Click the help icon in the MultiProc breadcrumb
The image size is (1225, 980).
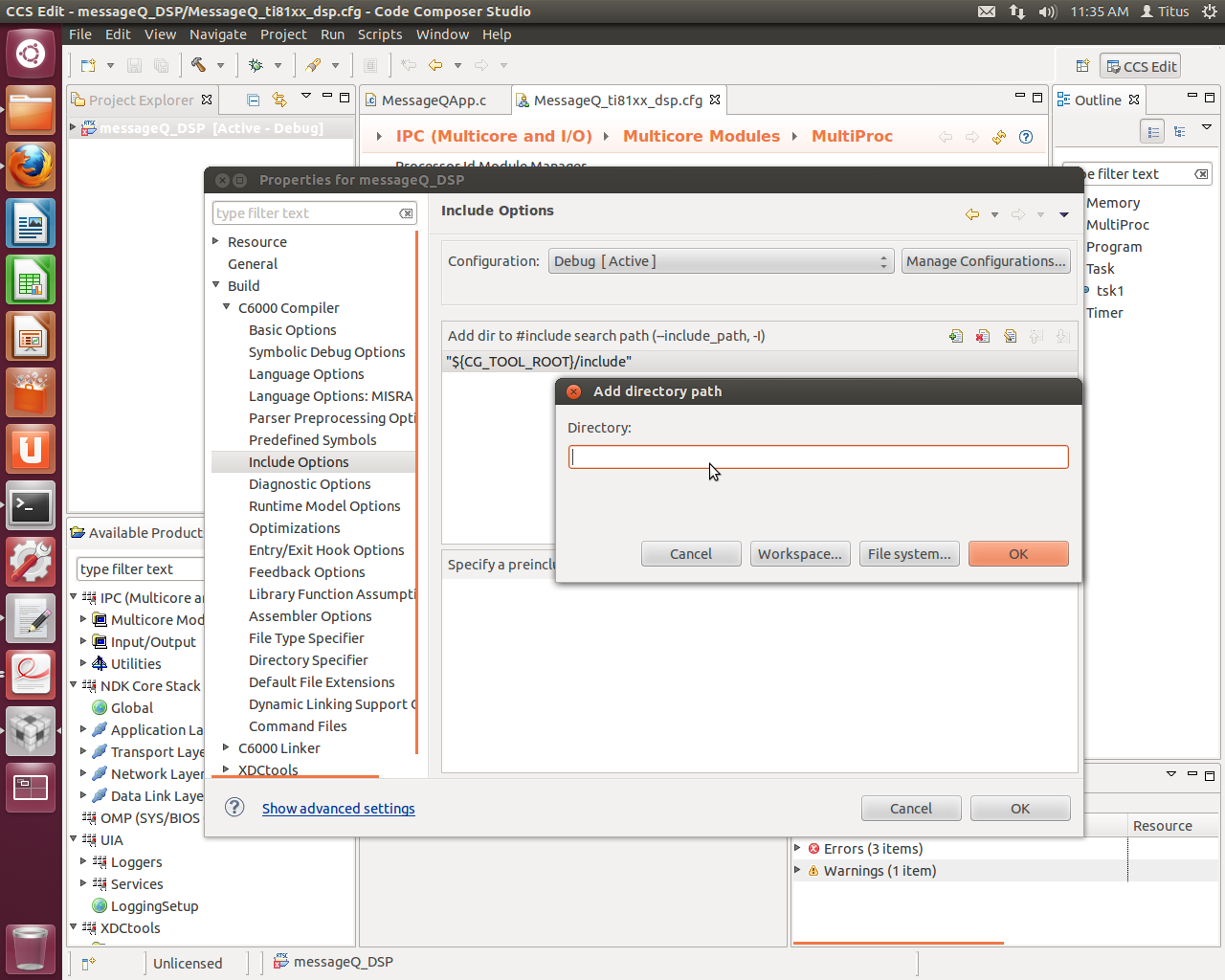(1026, 137)
